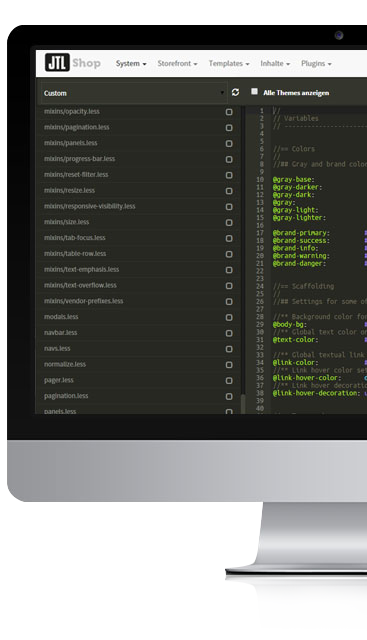Viewport: 367px width, 640px height.
Task: Open file navs.less
Action: click(57, 348)
